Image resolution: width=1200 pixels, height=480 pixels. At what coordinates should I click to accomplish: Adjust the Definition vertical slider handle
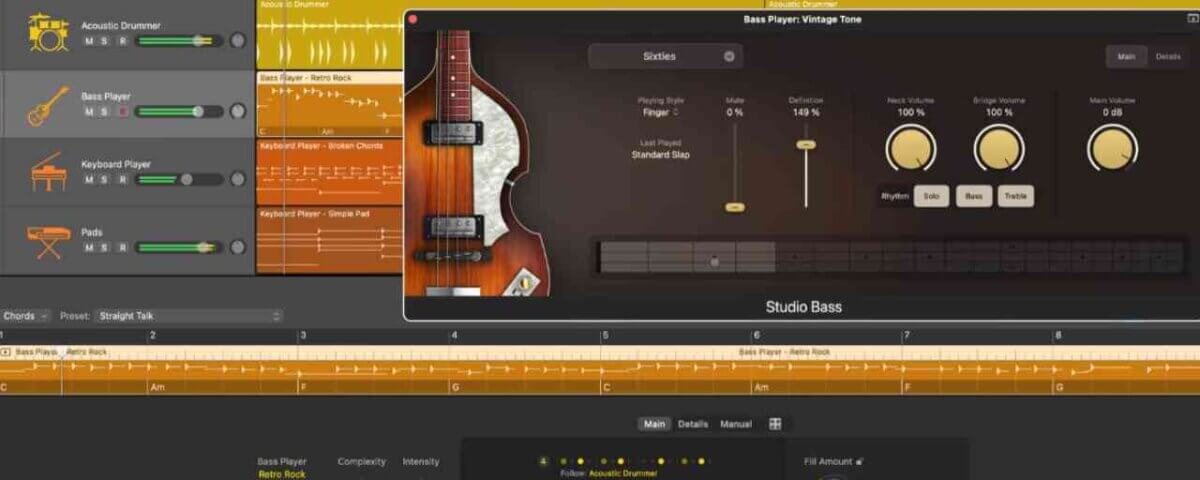(806, 145)
